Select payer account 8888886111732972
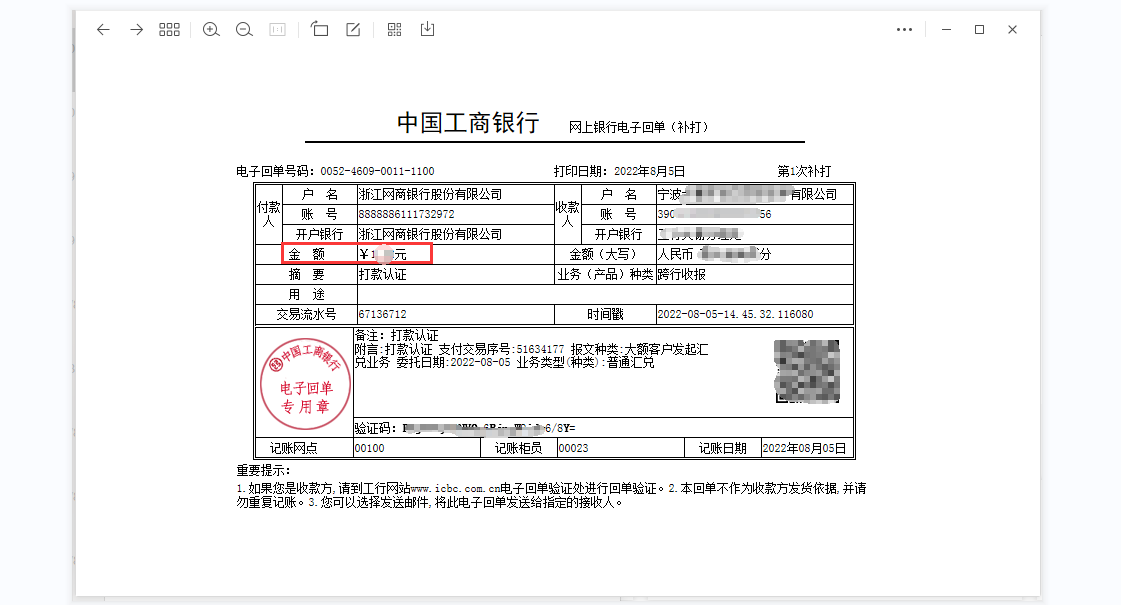This screenshot has height=605, width=1121. click(406, 215)
